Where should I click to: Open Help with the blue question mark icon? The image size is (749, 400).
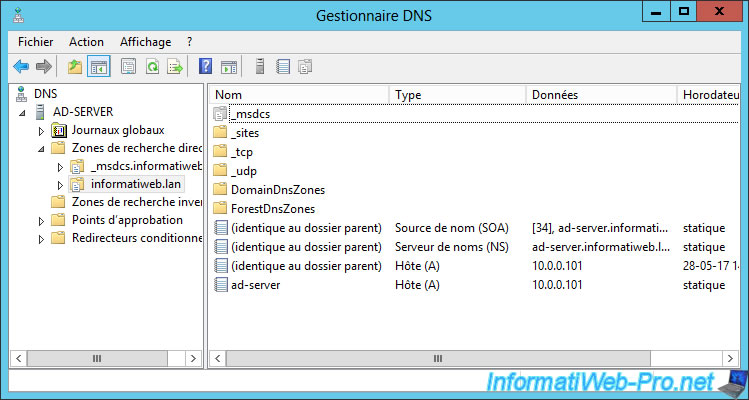coord(205,67)
